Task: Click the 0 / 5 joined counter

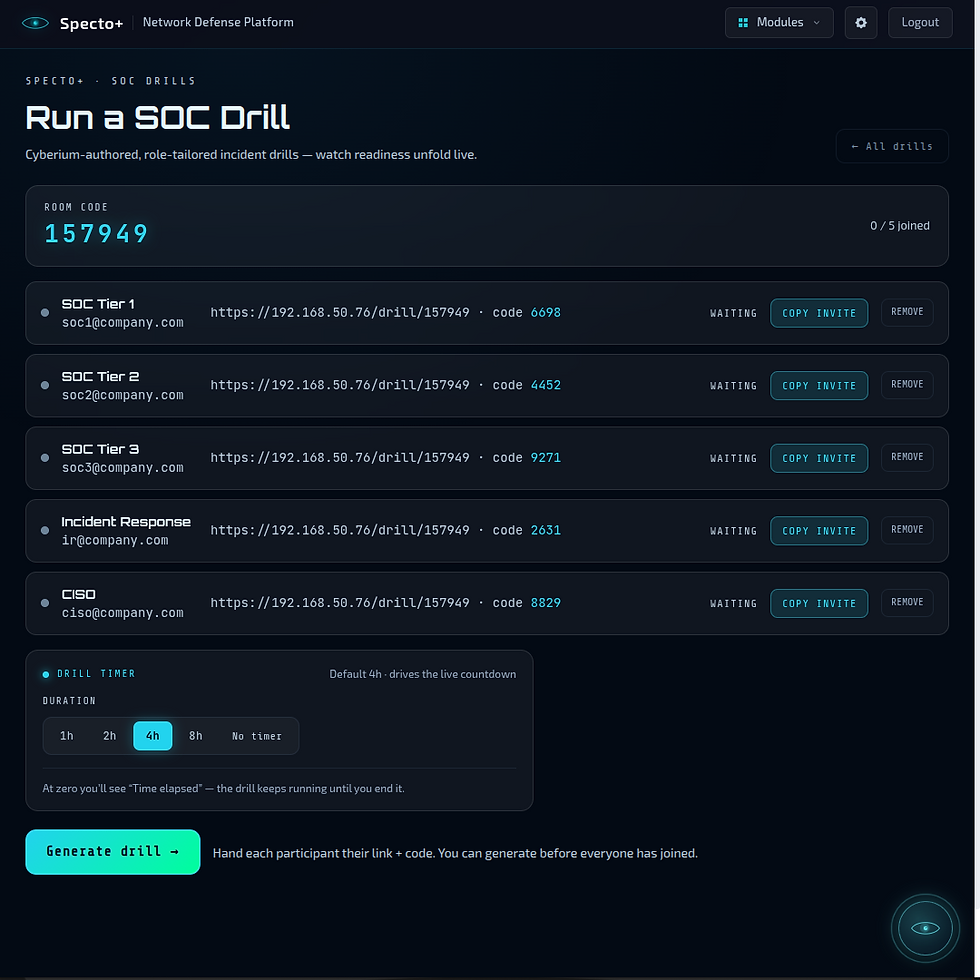Action: coord(899,226)
